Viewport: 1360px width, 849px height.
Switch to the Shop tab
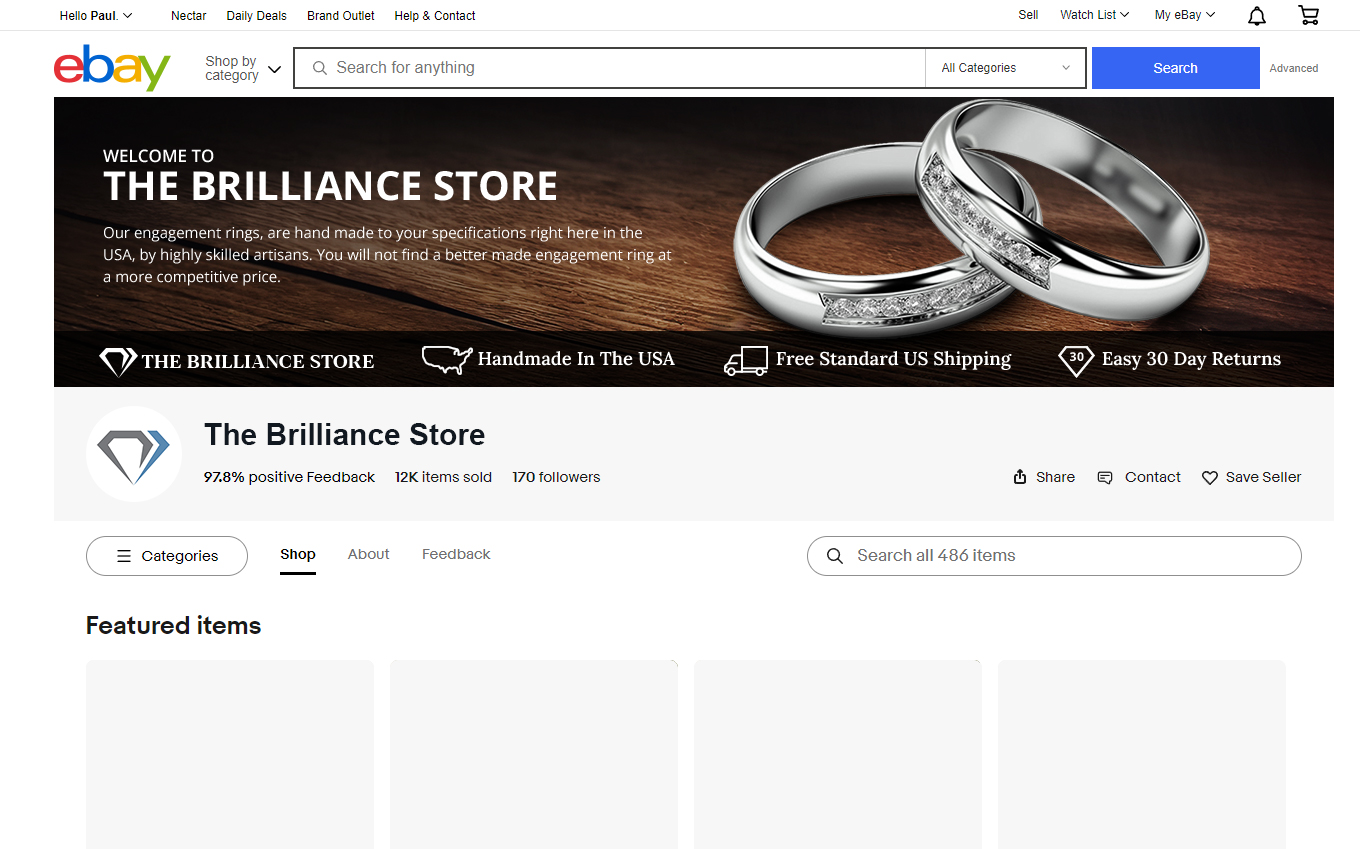click(298, 554)
